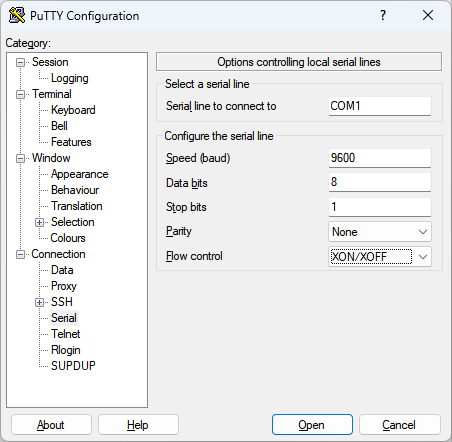Open the Proxy settings category
Viewport: 452px width, 442px height.
(64, 286)
